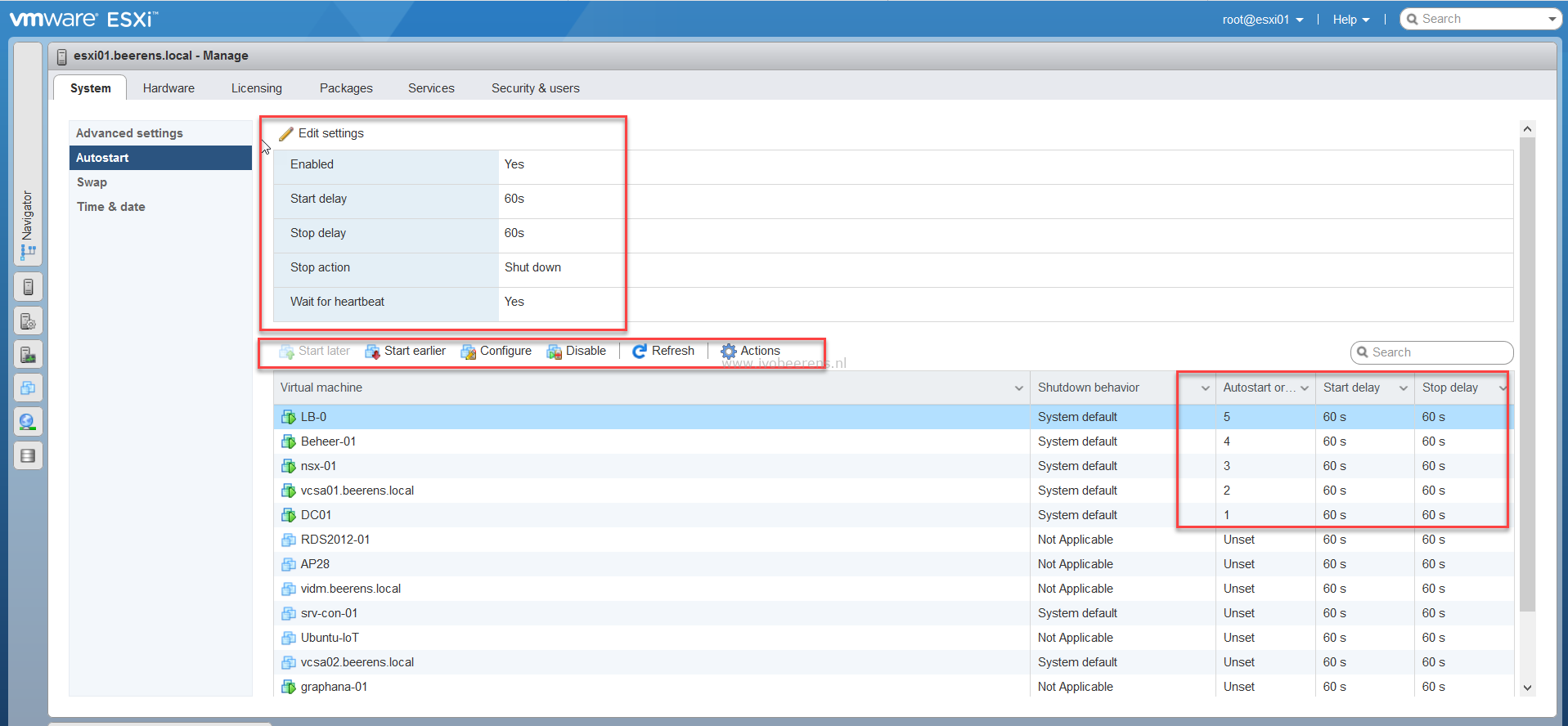Click Unset value in RDS2012-01 row
The image size is (1568, 726).
[x=1239, y=540]
